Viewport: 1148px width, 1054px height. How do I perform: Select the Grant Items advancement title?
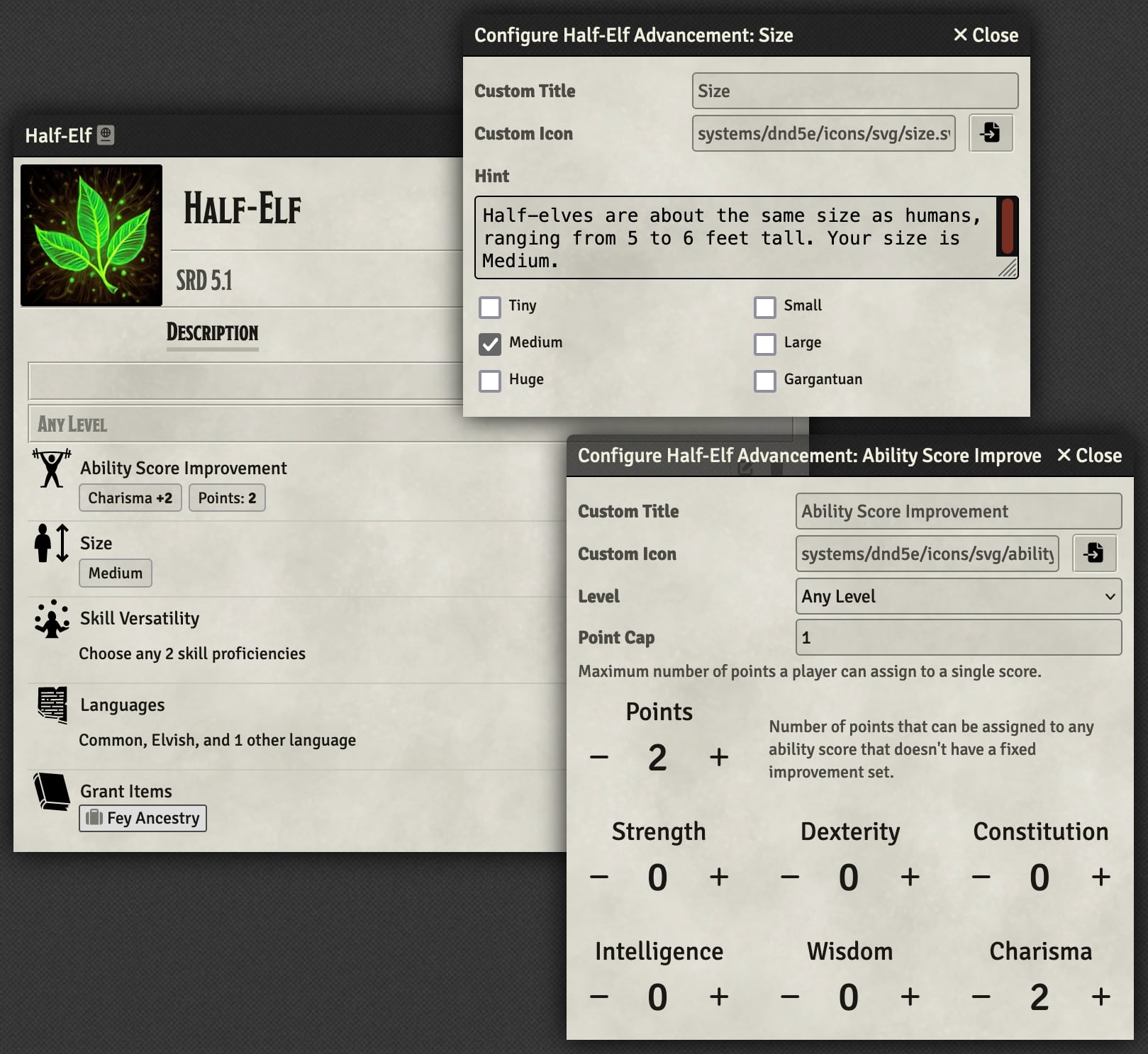pyautogui.click(x=126, y=791)
